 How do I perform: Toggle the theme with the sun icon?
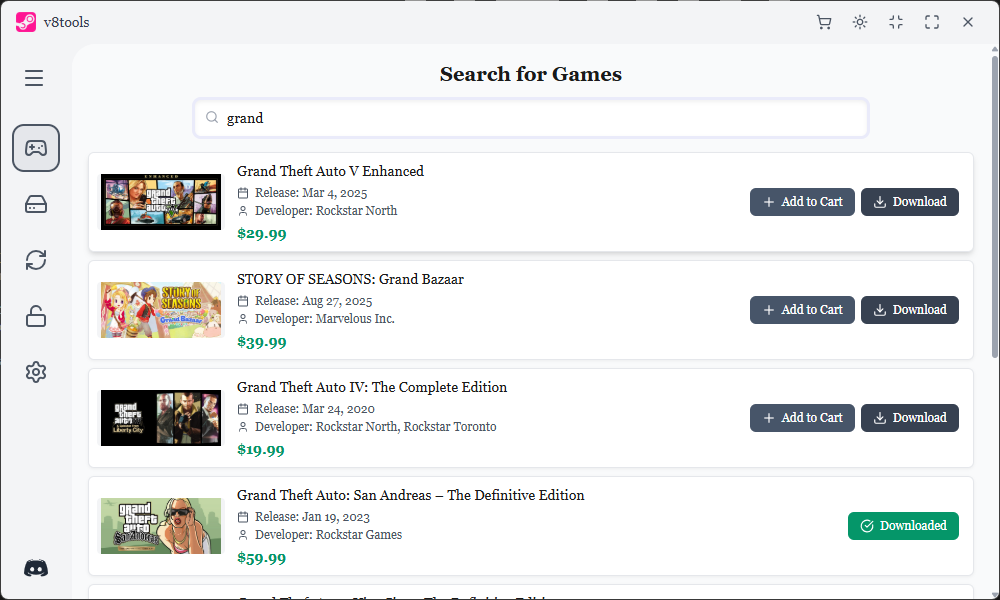coord(859,21)
